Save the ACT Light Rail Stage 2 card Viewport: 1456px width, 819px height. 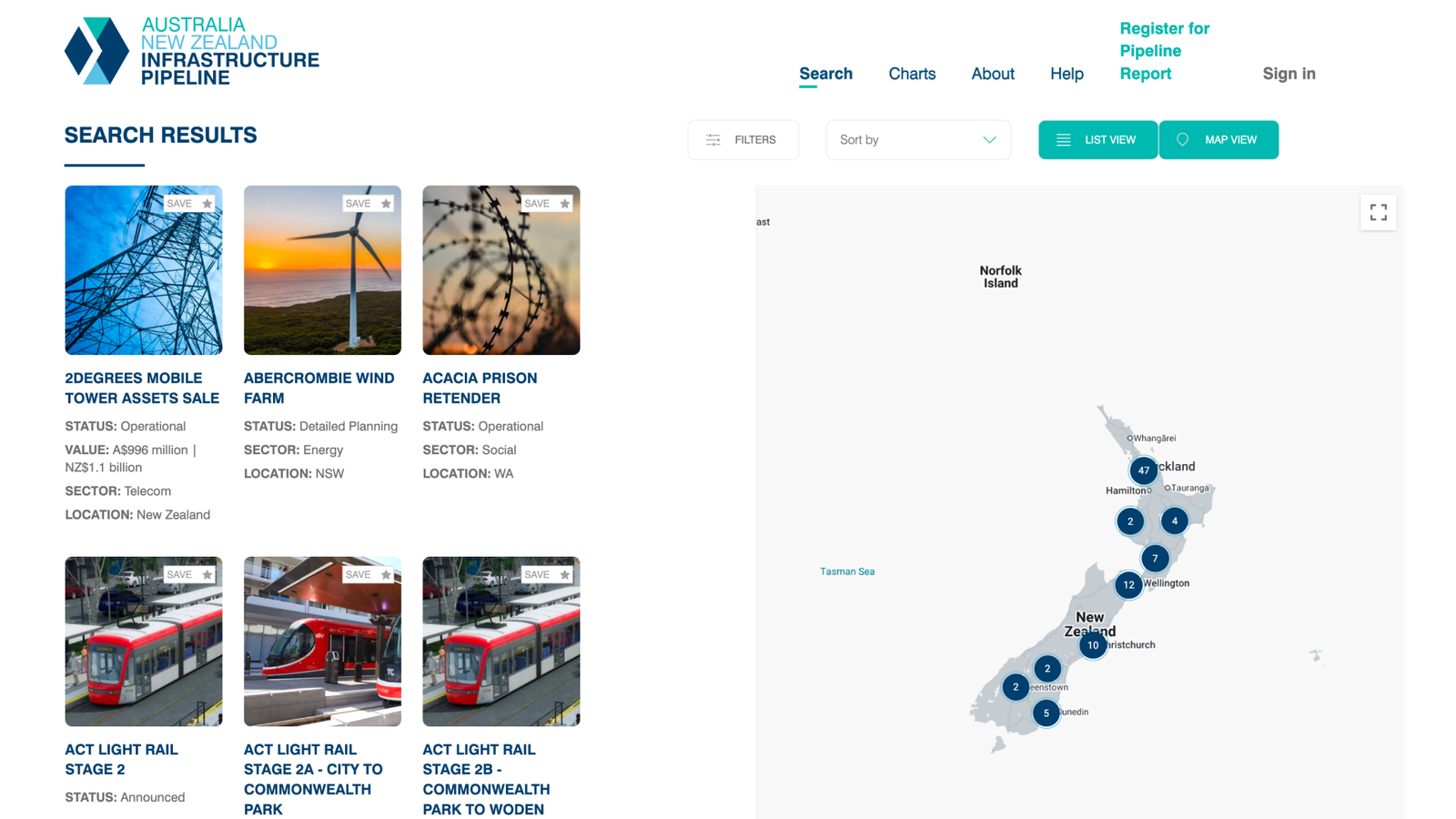[189, 575]
